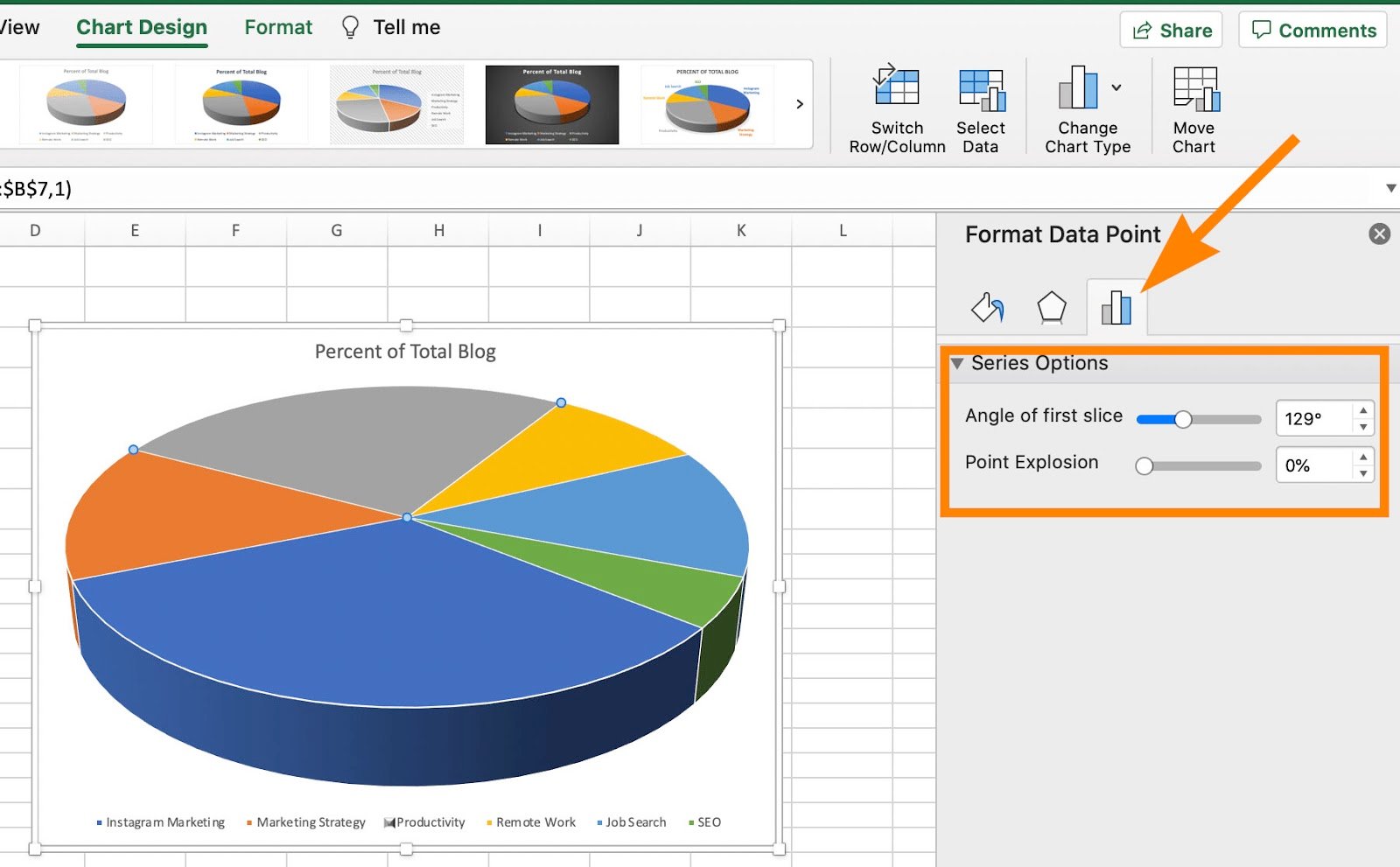Increase angle using the stepper up arrow

(x=1362, y=409)
